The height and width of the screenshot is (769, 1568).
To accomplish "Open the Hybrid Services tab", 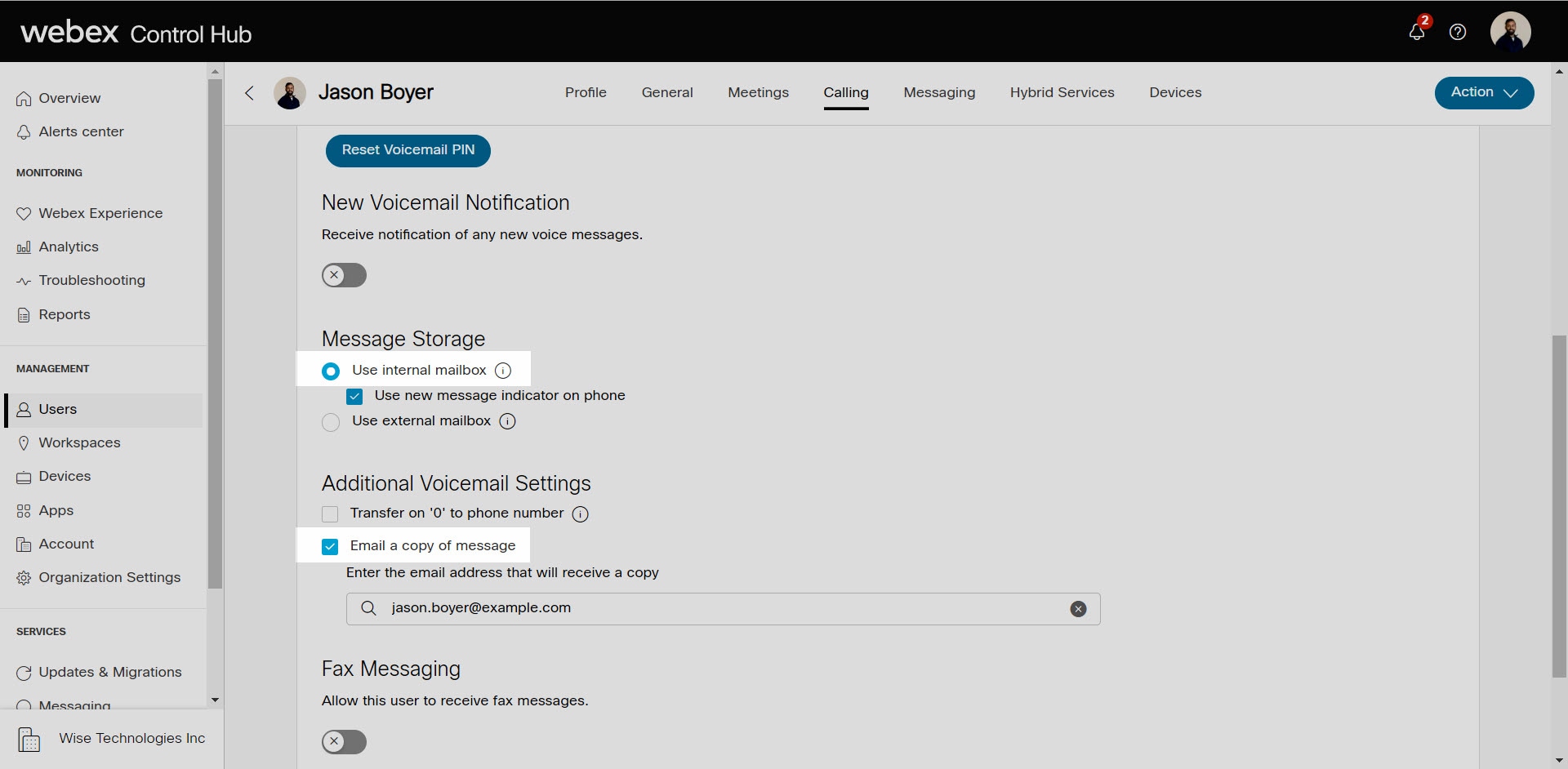I will click(1062, 92).
